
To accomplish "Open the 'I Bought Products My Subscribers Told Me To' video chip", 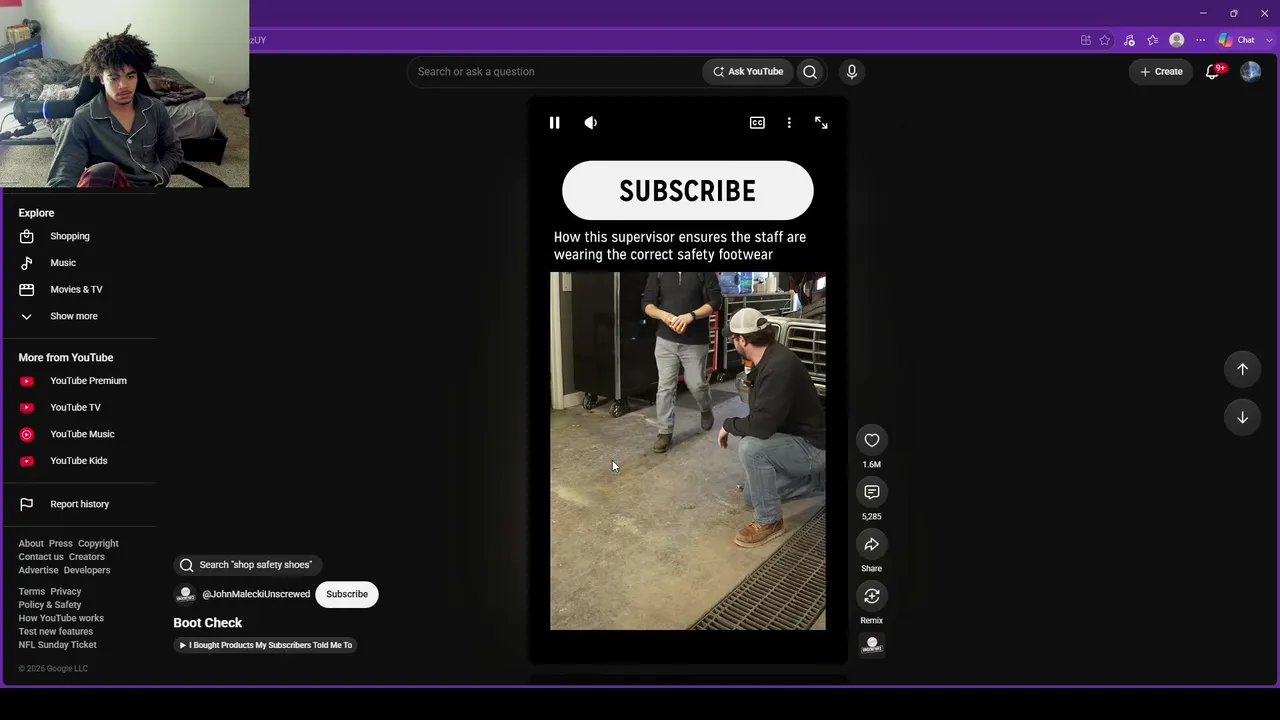I will (266, 645).
